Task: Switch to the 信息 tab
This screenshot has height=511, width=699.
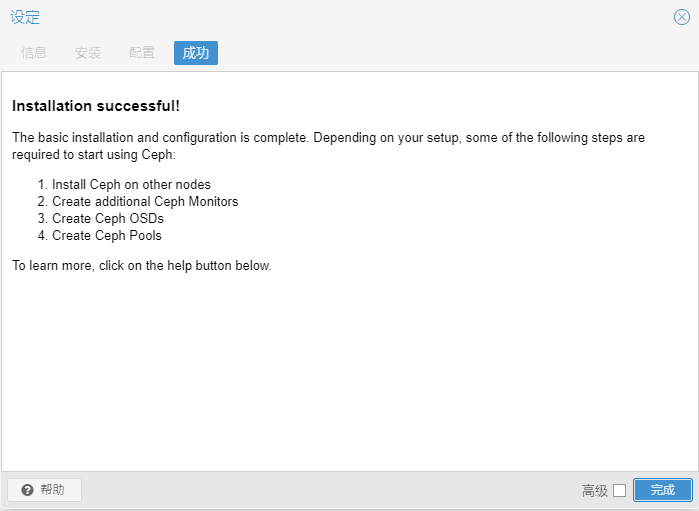Action: (34, 53)
